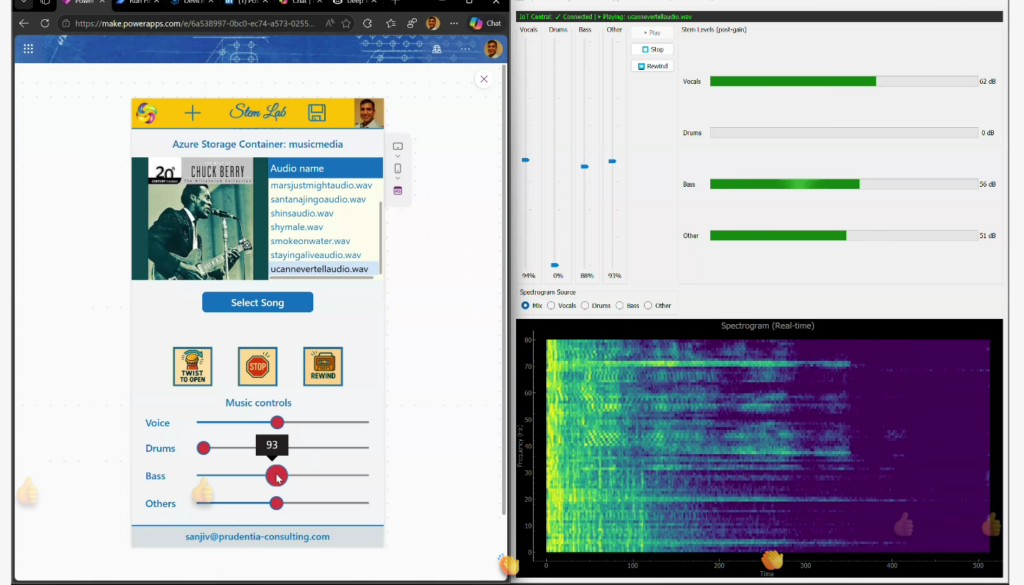Open the browser settings ellipsis menu
Screen dimensions: 1024x585
456,23
